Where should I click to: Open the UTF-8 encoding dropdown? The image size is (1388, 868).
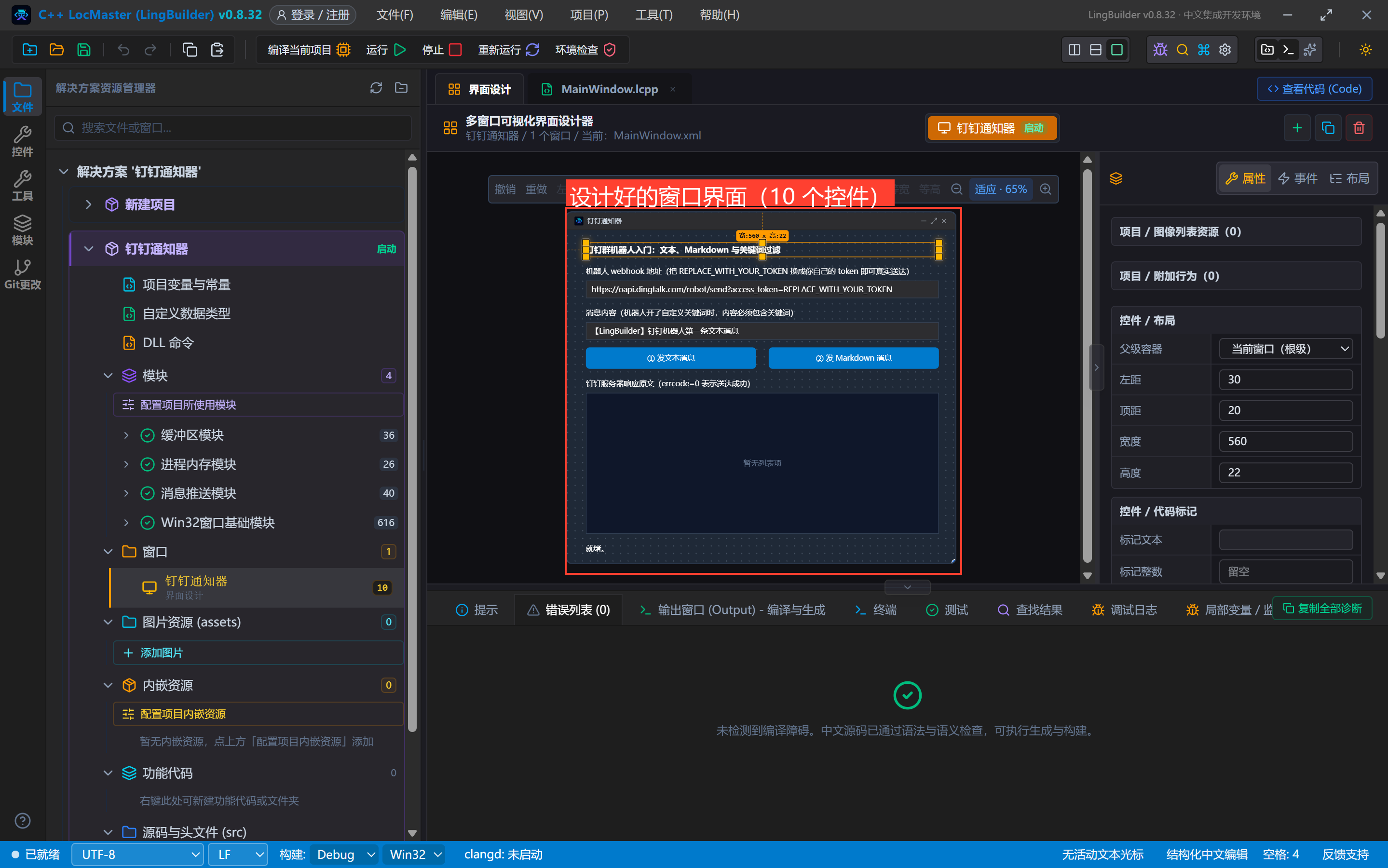tap(138, 854)
